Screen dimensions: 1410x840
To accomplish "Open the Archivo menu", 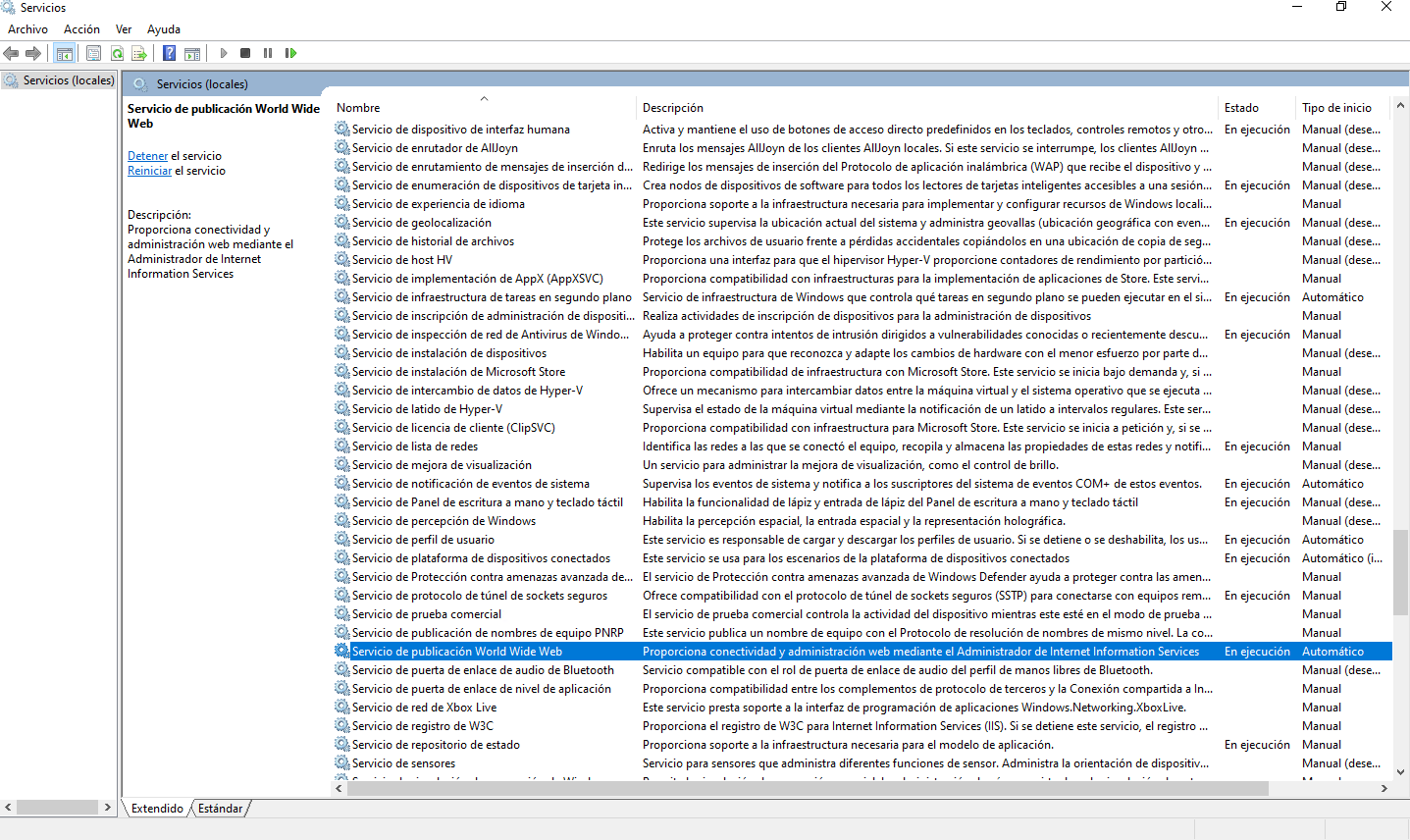I will coord(27,29).
